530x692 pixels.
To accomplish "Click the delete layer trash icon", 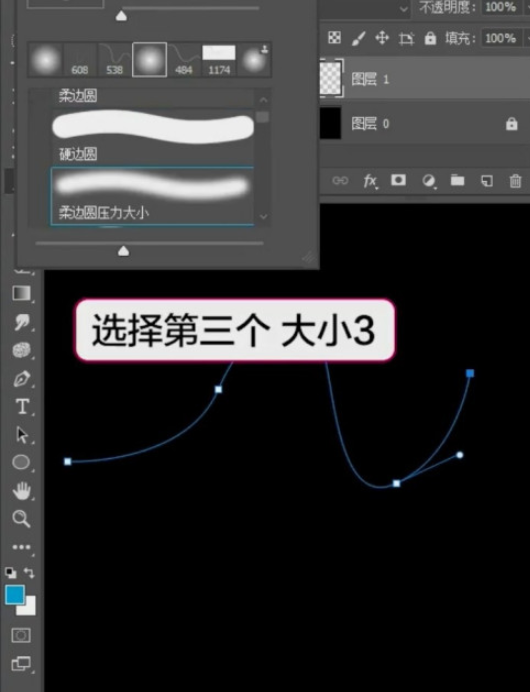I will coord(515,181).
